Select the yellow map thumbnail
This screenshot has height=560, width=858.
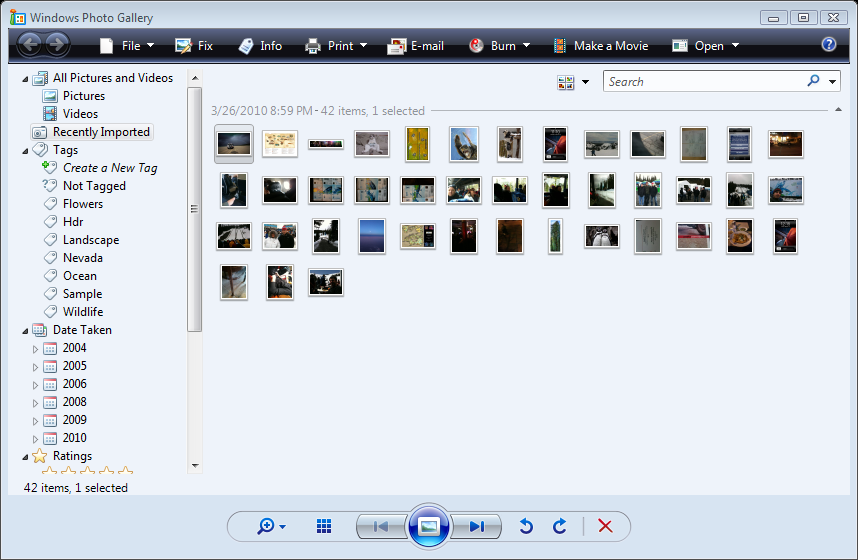pos(418,144)
